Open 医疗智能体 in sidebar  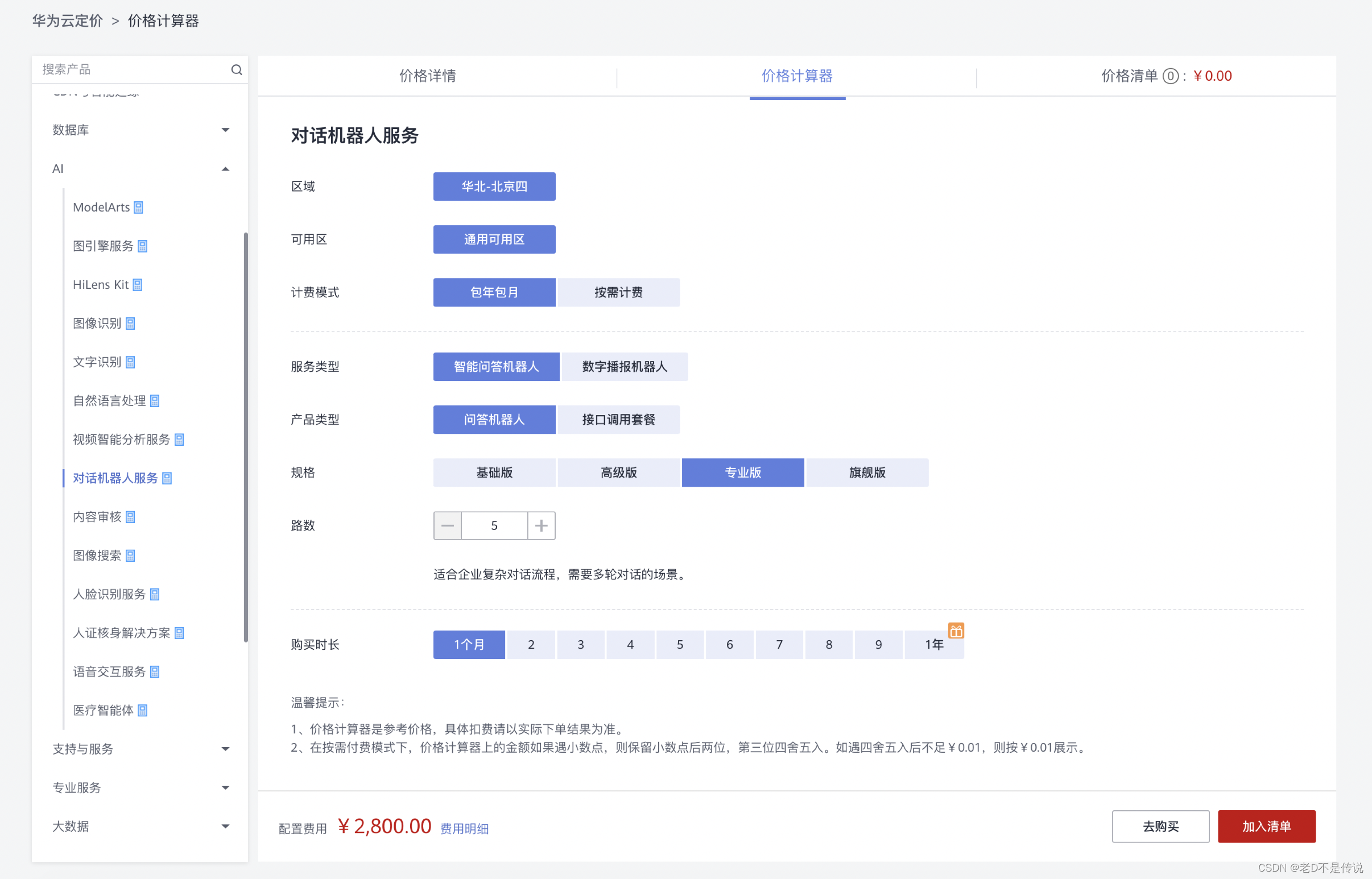point(104,711)
